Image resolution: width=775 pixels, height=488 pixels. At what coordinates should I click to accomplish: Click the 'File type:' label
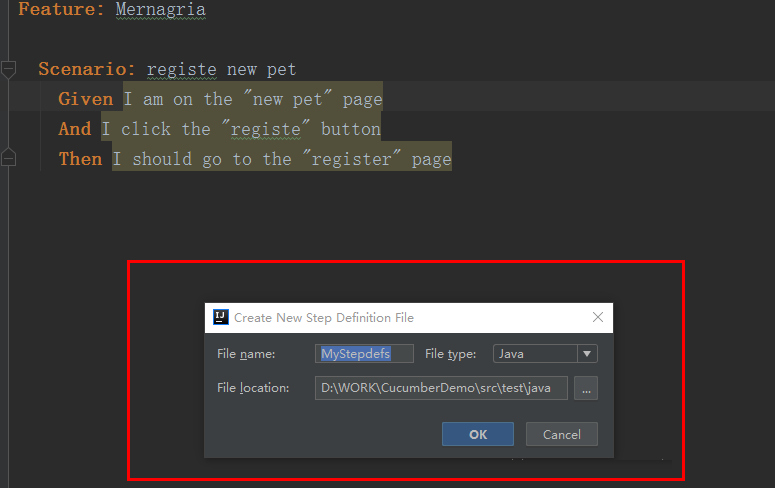click(x=450, y=354)
